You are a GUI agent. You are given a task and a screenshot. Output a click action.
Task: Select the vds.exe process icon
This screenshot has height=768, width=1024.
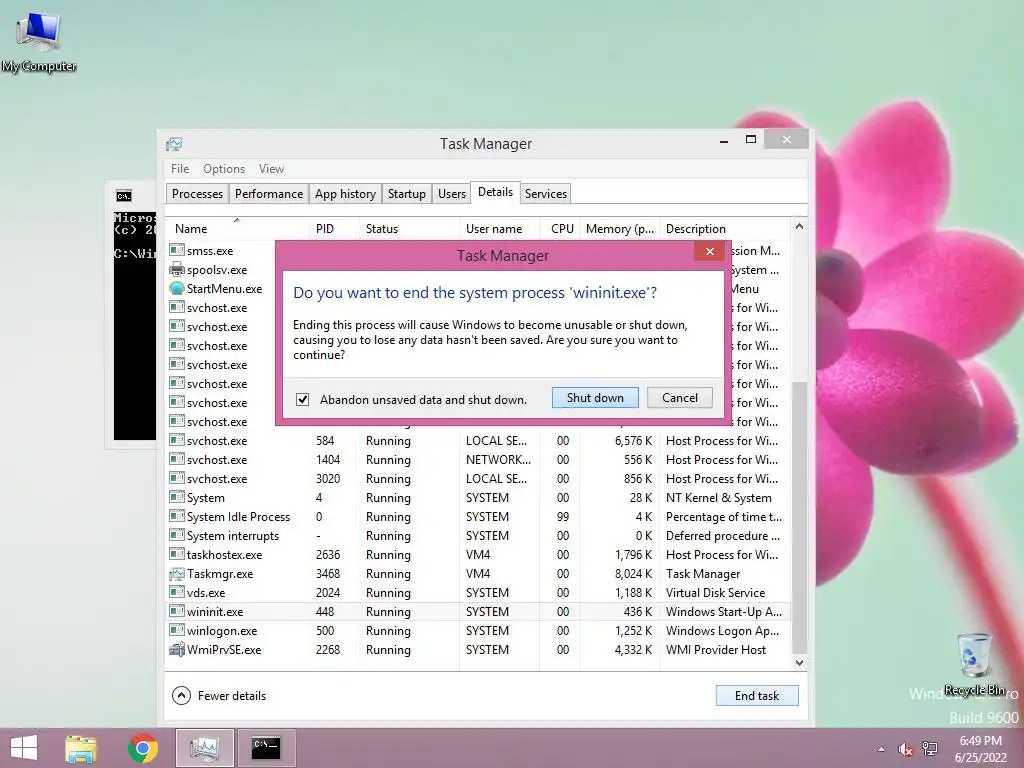(x=176, y=592)
